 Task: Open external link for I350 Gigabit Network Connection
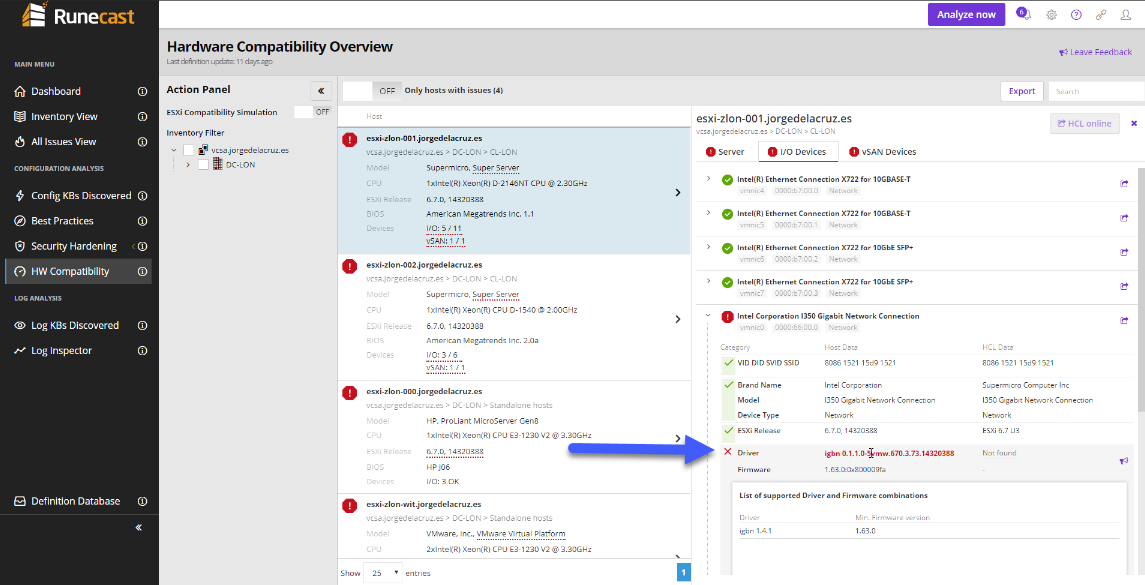[x=1124, y=321]
